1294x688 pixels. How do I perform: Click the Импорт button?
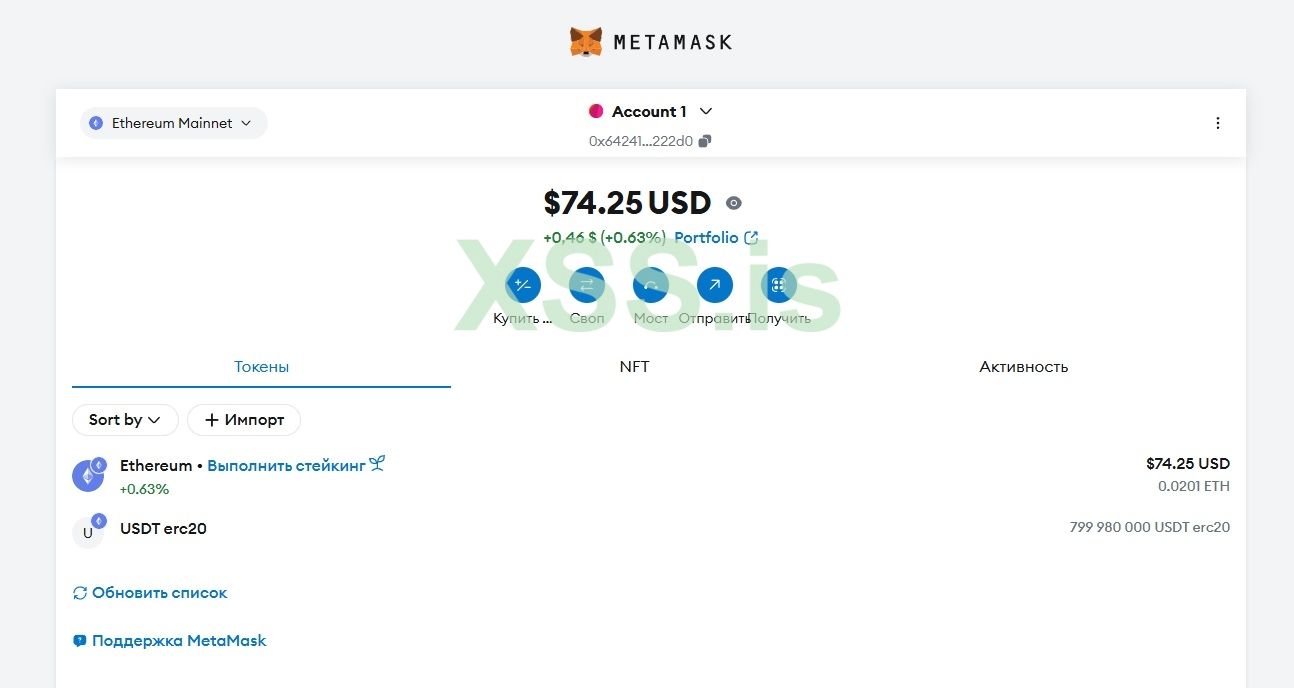244,420
